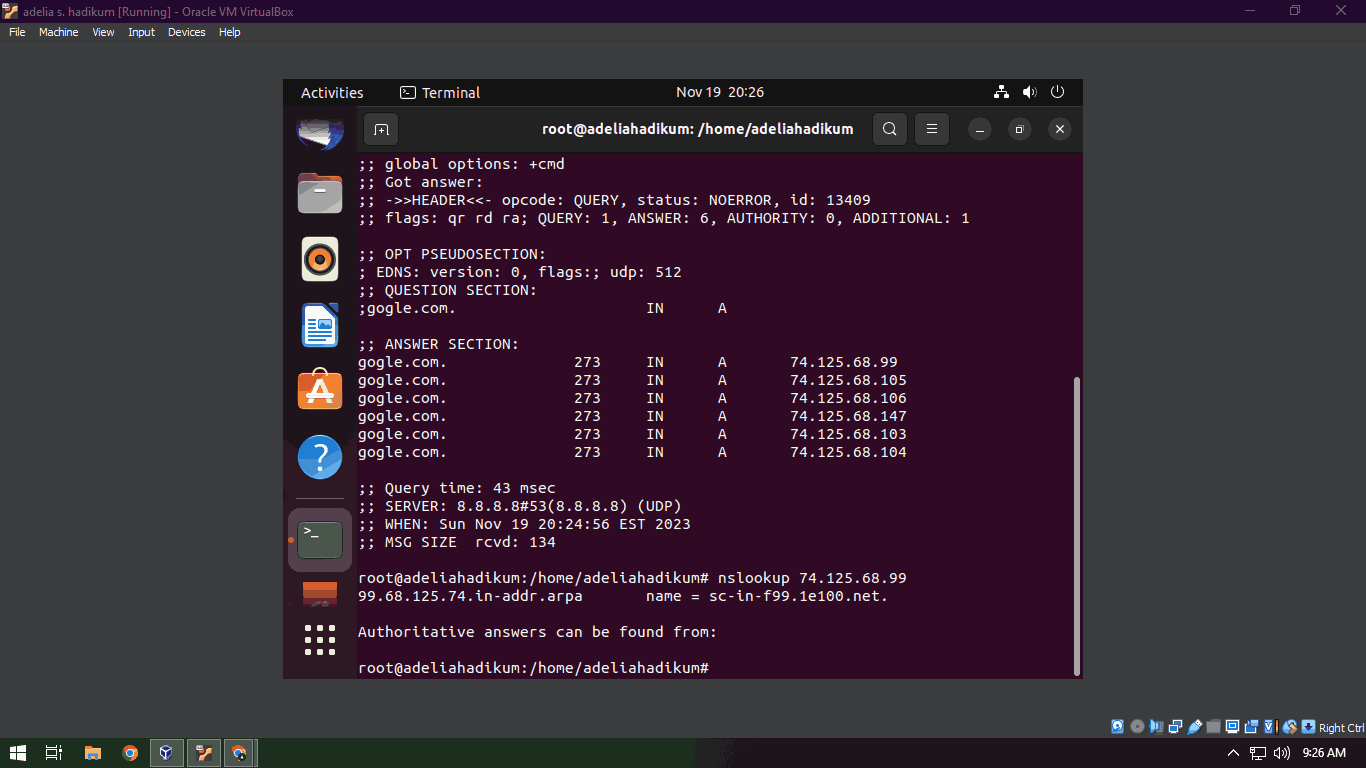
Task: Click the 'WHEN: Sun Nov 19 20:24:56 EST 2023' line
Action: point(524,524)
